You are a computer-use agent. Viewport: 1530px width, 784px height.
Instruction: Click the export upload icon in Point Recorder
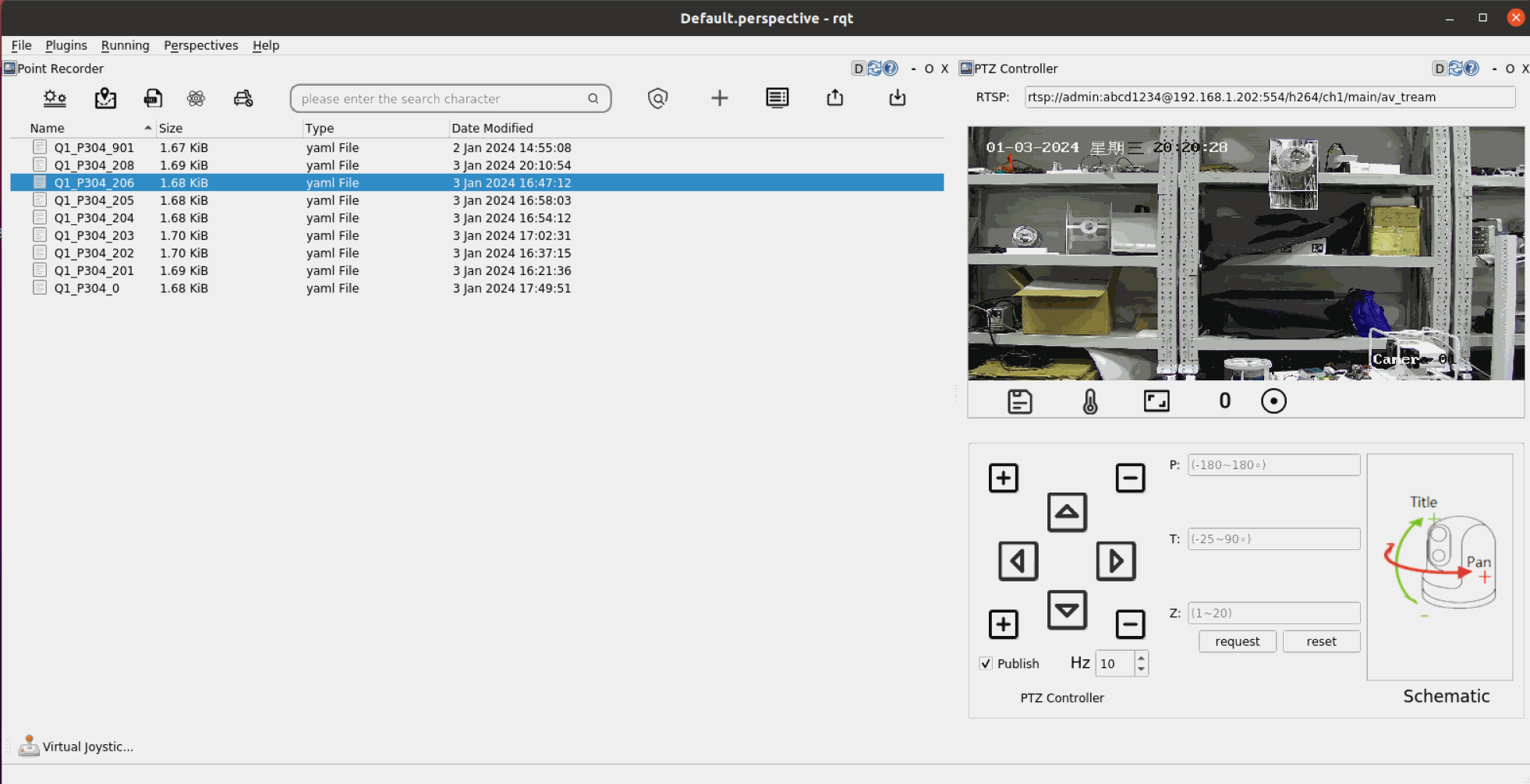[834, 98]
